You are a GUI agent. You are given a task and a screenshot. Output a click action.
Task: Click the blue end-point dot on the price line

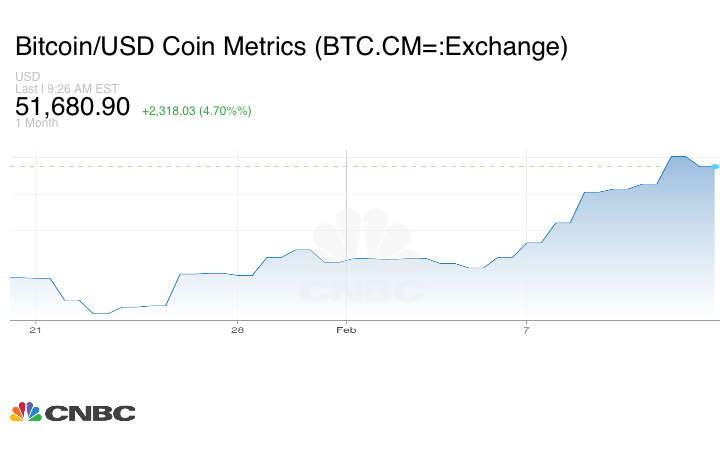pos(715,166)
